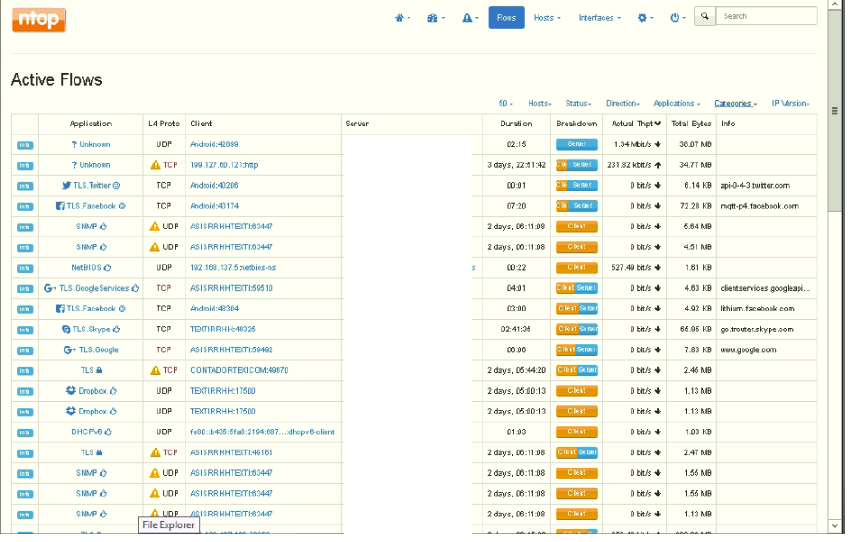Open the IP Version filter dropdown

coord(791,103)
